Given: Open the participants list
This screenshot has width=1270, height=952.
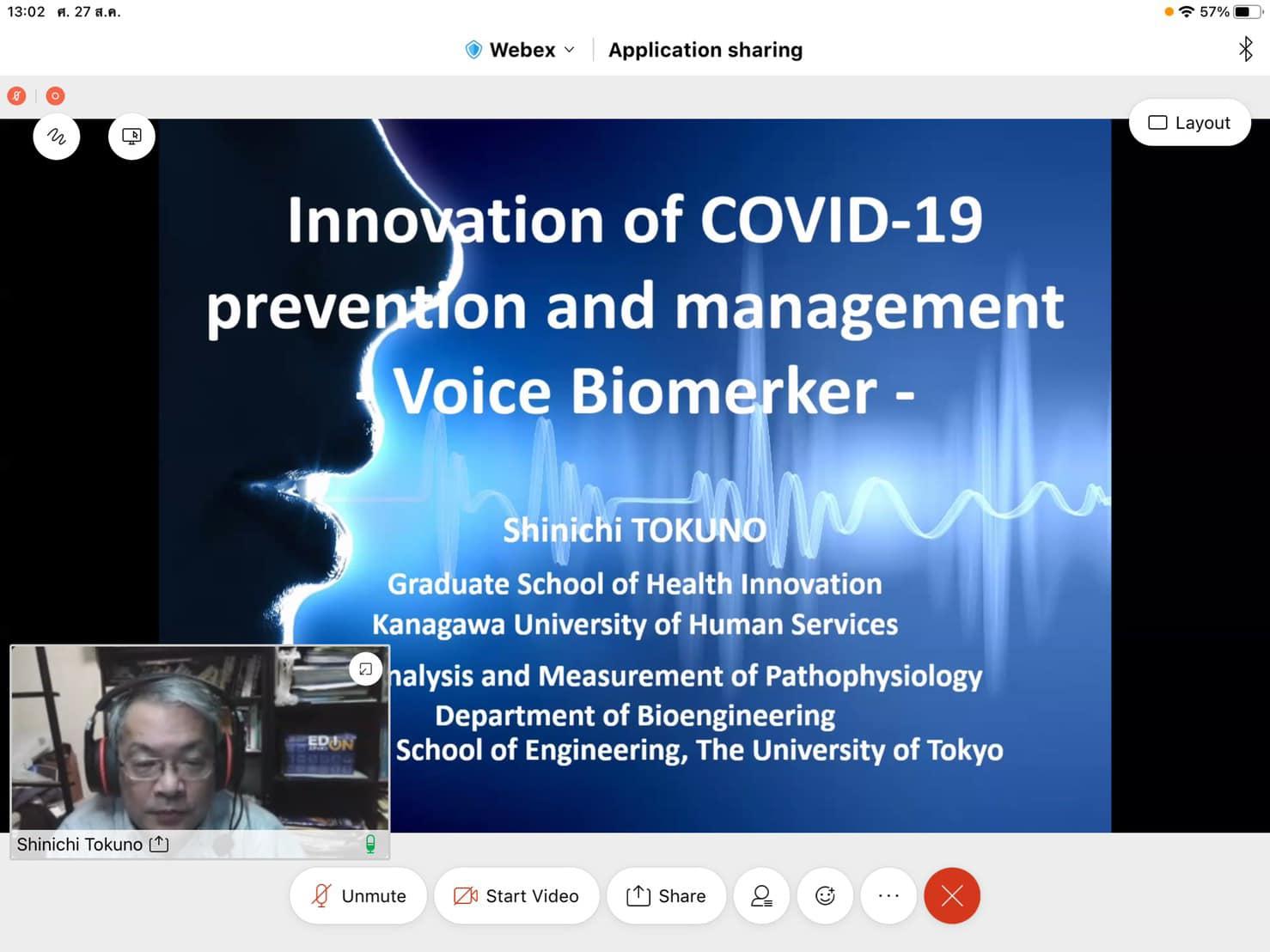Looking at the screenshot, I should click(x=761, y=896).
